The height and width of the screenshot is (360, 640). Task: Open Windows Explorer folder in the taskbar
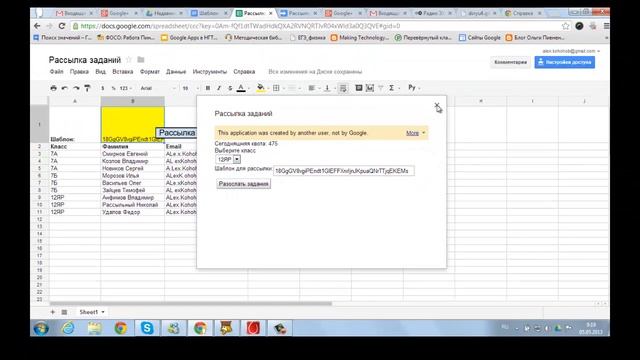(94, 328)
